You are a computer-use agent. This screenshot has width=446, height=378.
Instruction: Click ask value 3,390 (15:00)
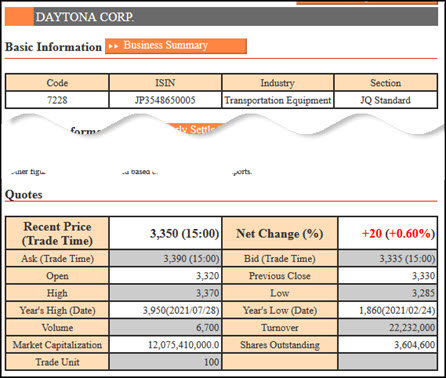click(165, 258)
